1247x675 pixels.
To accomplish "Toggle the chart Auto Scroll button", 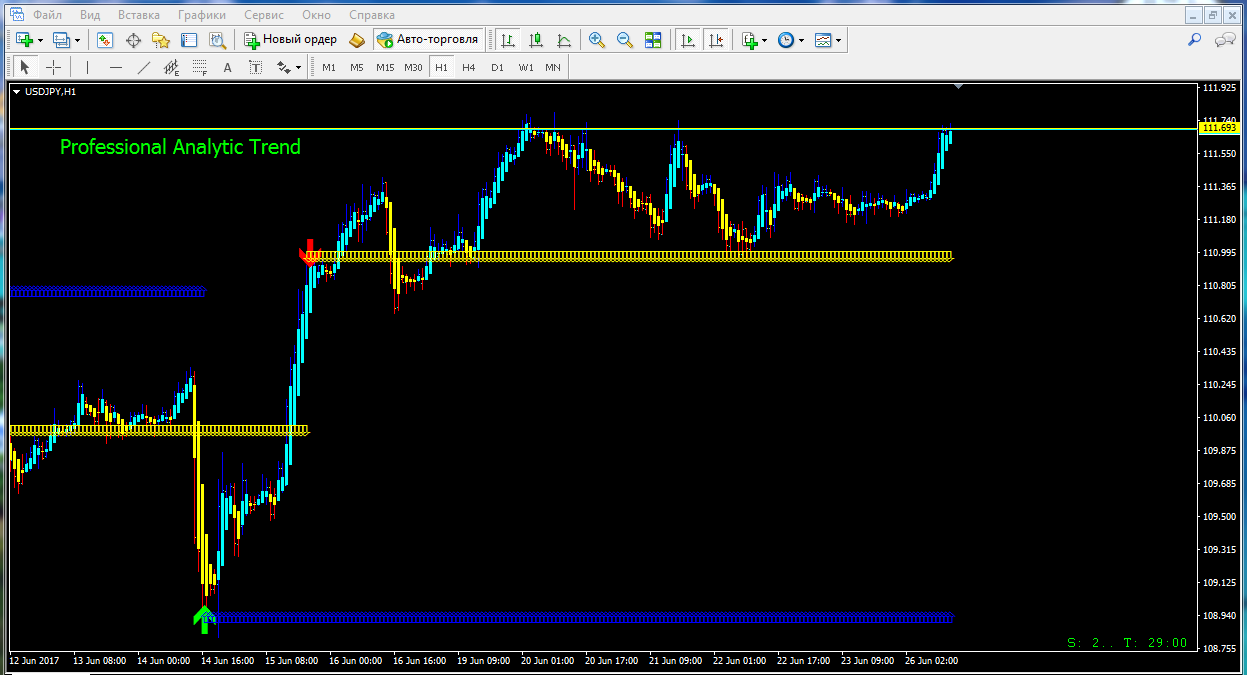I will [x=688, y=40].
